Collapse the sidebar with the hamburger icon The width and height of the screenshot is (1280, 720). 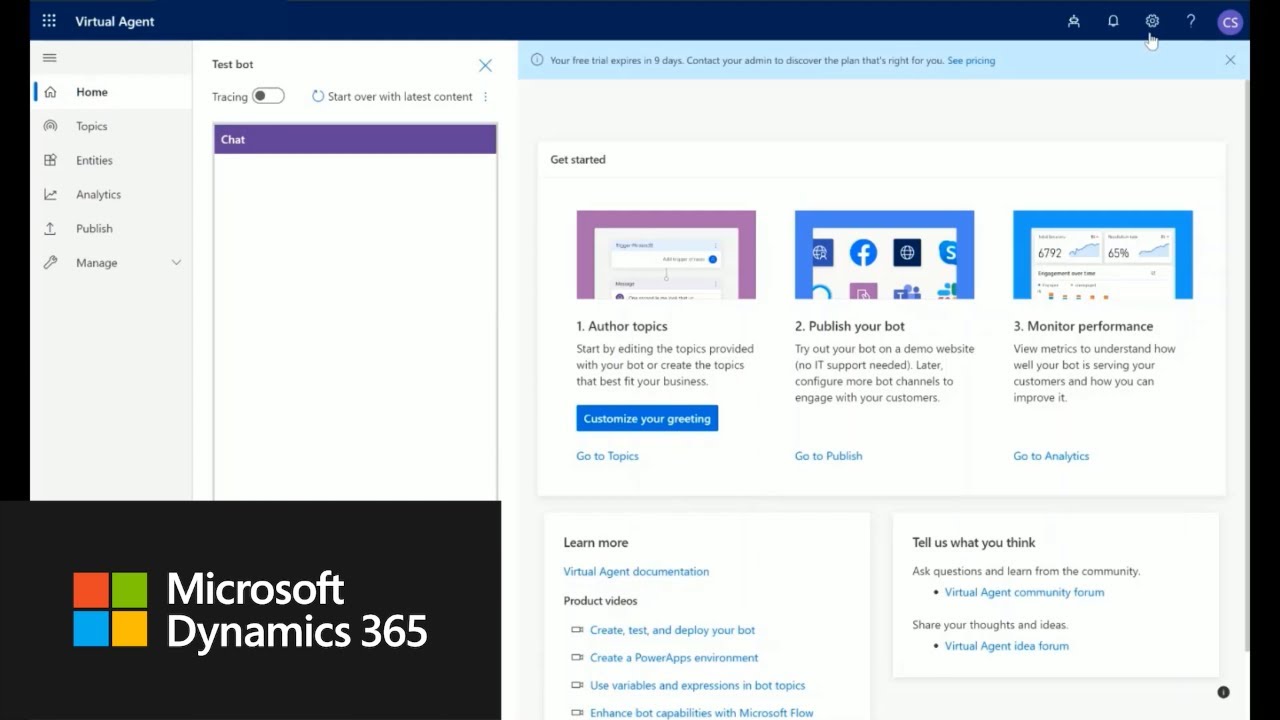(49, 57)
